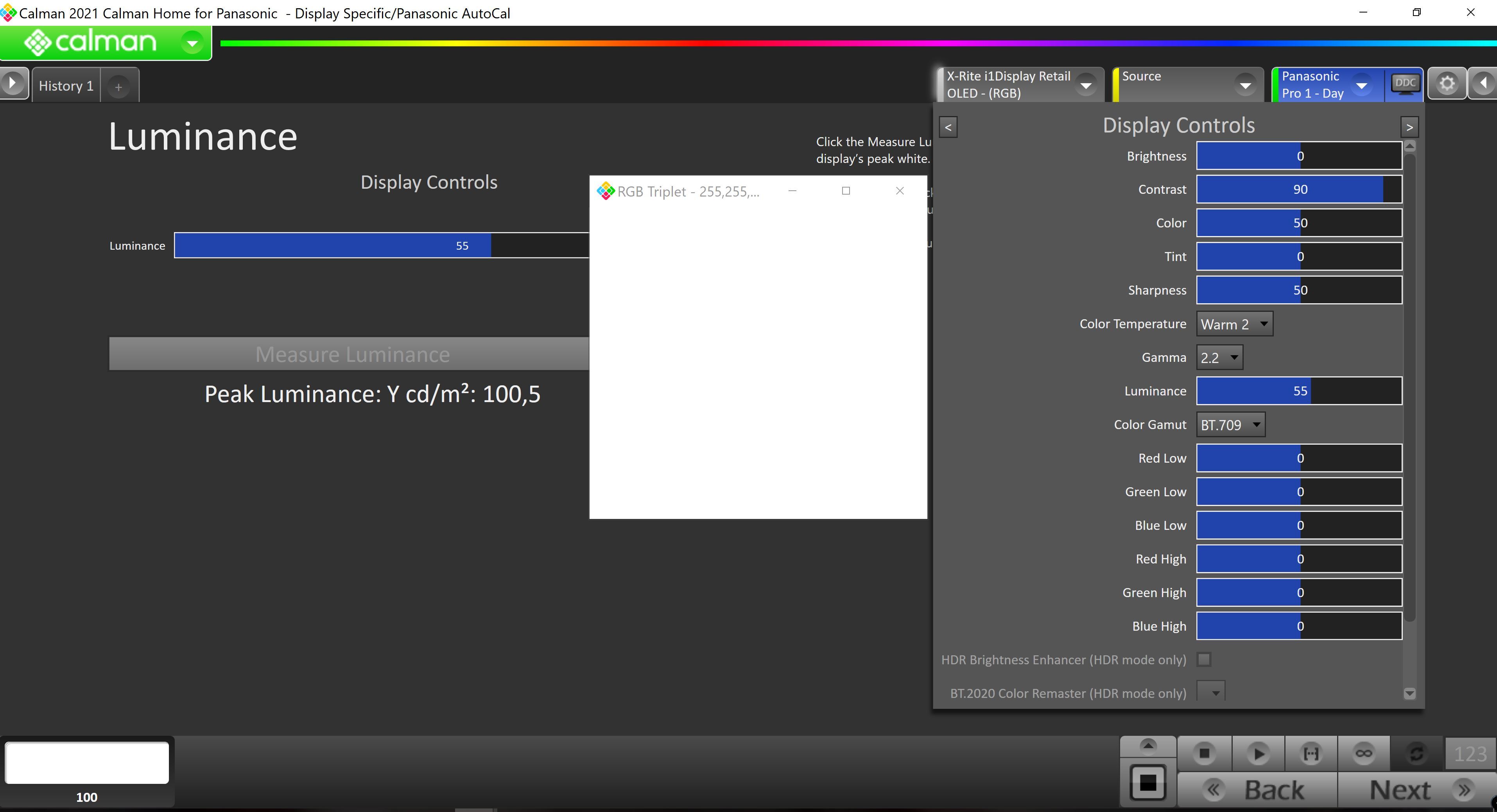Expand the left side panel arrow

pos(13,84)
